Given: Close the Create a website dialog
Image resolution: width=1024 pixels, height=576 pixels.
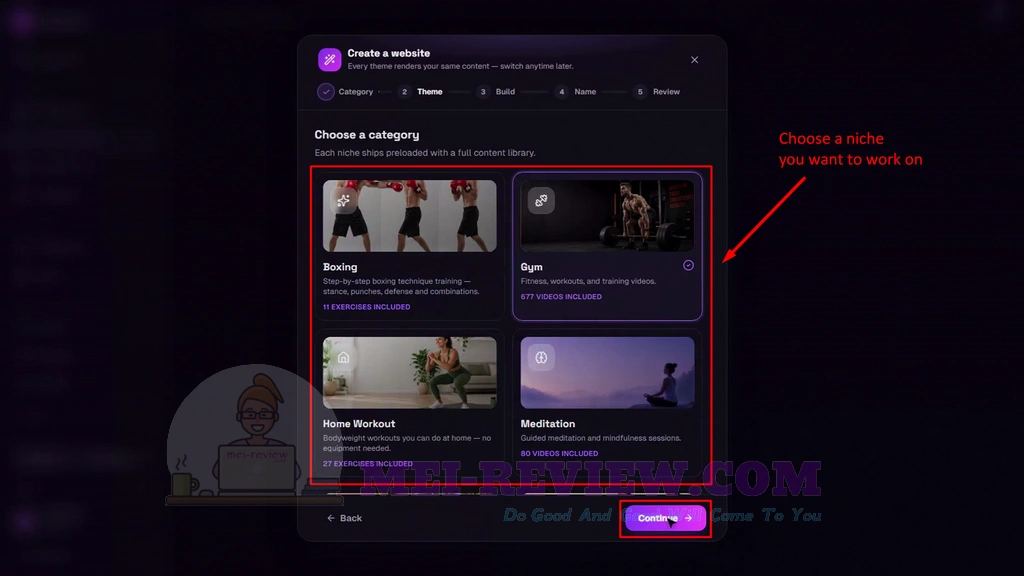Looking at the screenshot, I should [x=694, y=59].
